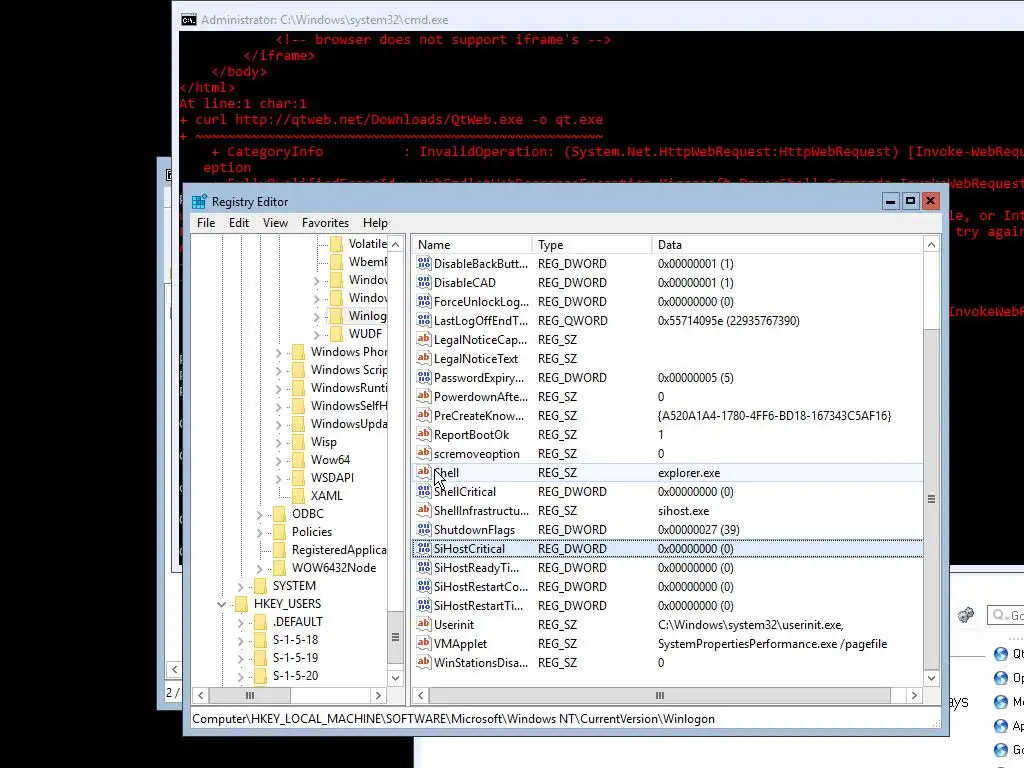Click the PreCreateKnownFolders string icon
Viewport: 1024px width, 768px height.
424,415
